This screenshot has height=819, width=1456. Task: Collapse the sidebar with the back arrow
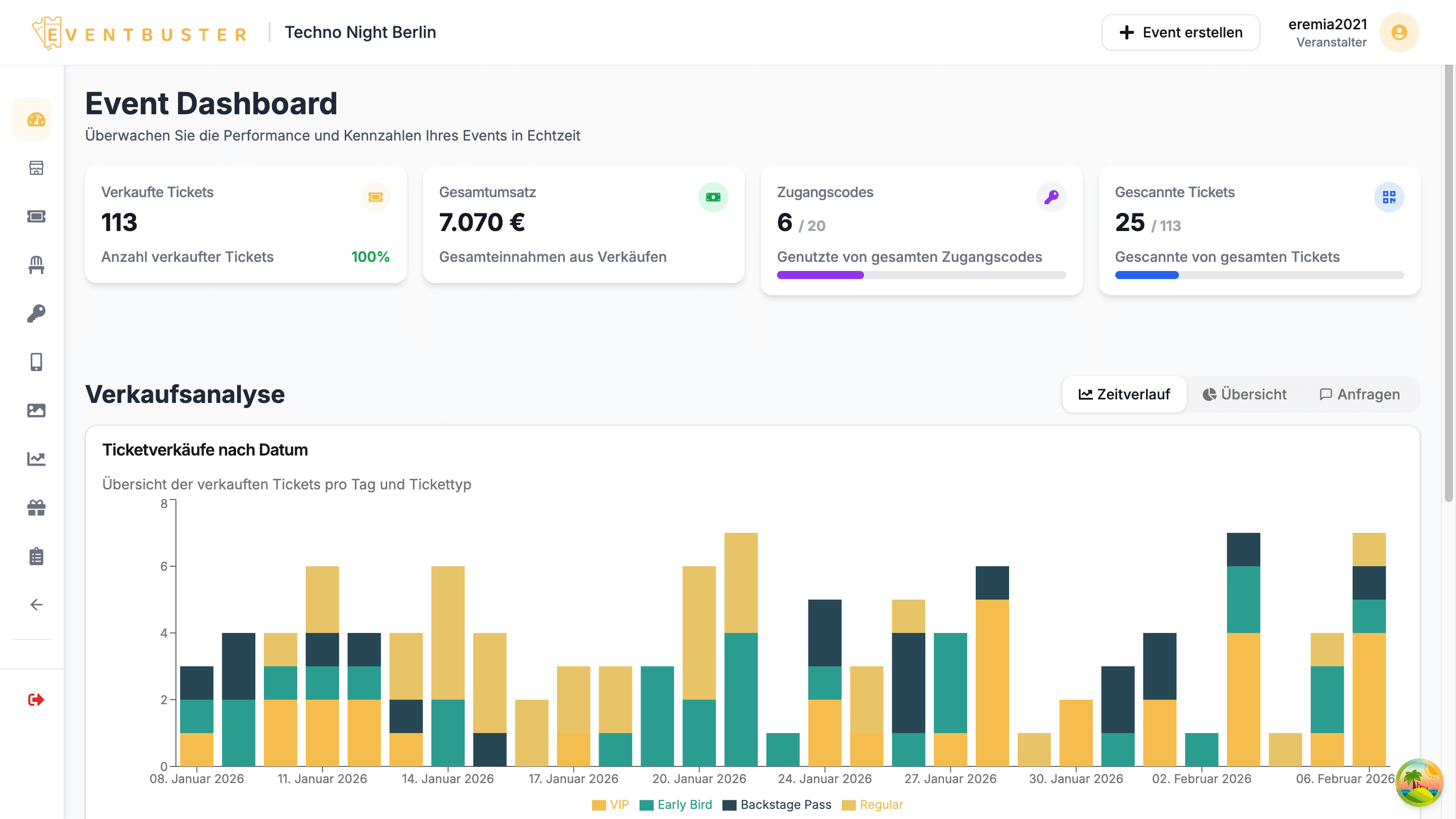click(36, 604)
